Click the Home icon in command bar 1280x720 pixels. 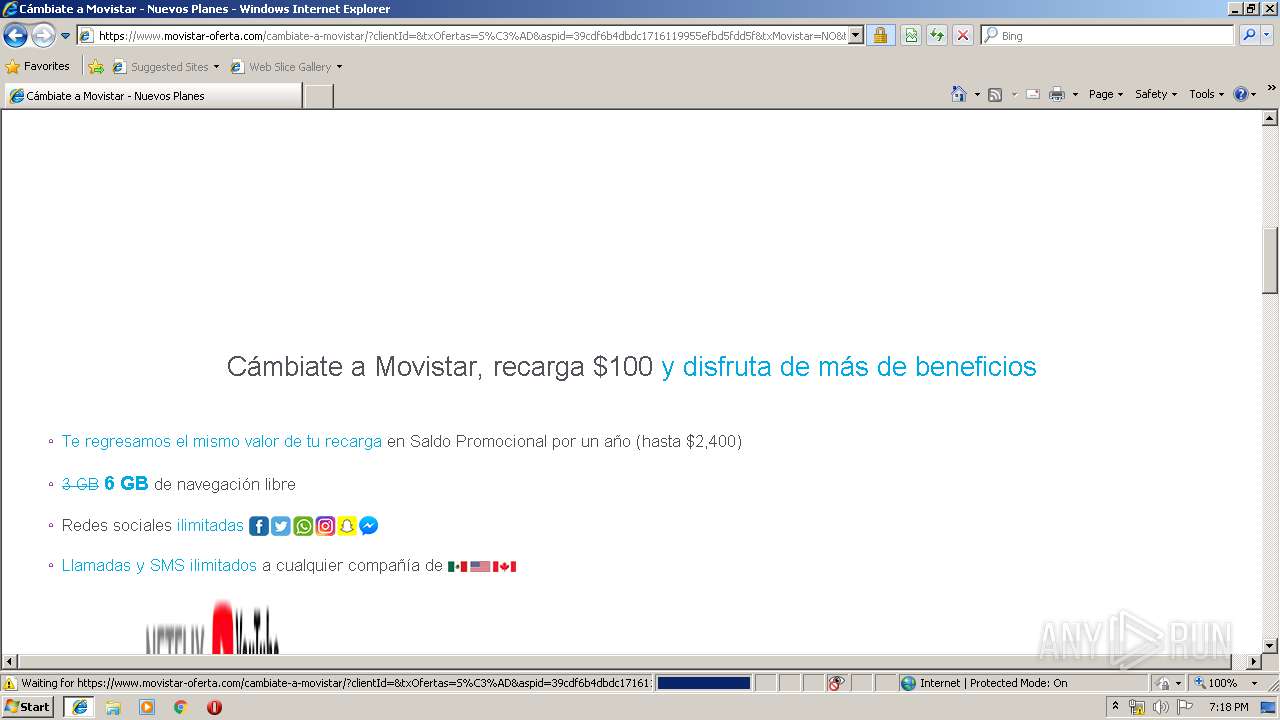pos(959,94)
